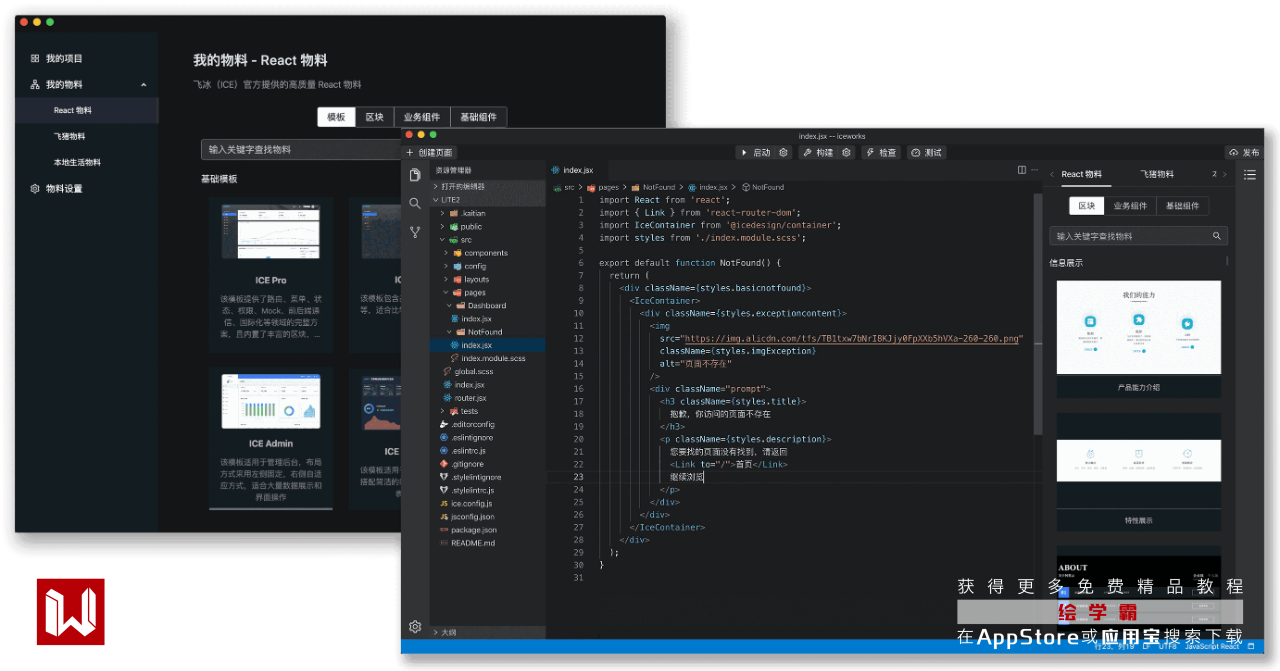
Task: Expand the public folder
Action: pyautogui.click(x=488, y=227)
